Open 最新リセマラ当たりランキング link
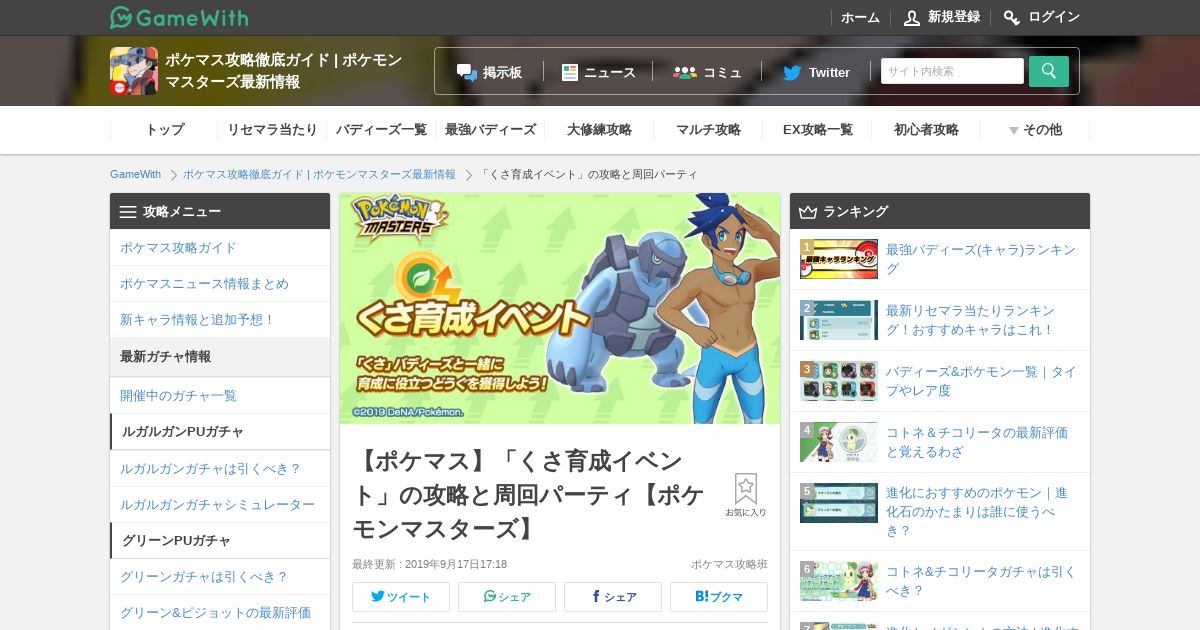 pos(970,320)
